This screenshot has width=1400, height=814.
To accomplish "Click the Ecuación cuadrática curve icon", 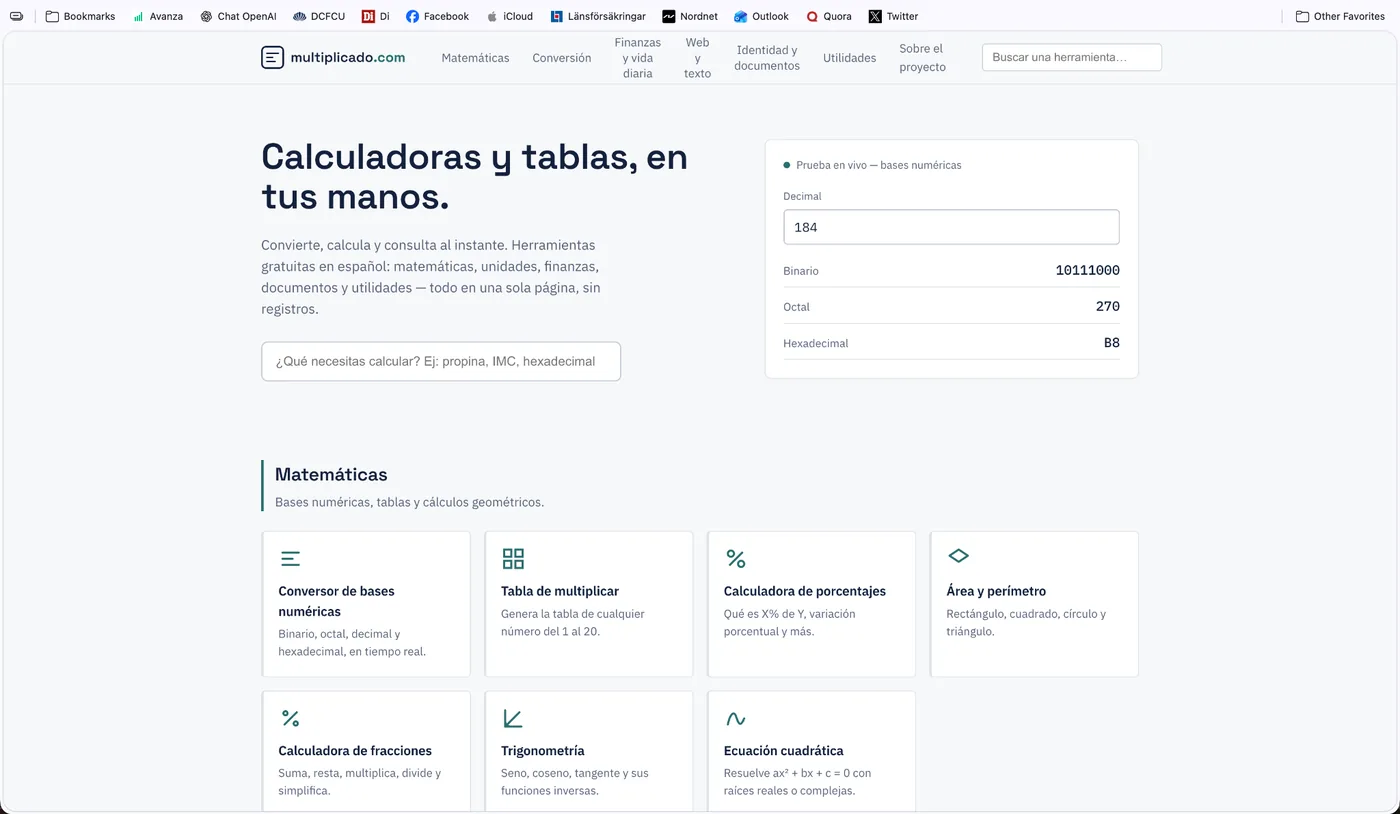I will coord(736,718).
